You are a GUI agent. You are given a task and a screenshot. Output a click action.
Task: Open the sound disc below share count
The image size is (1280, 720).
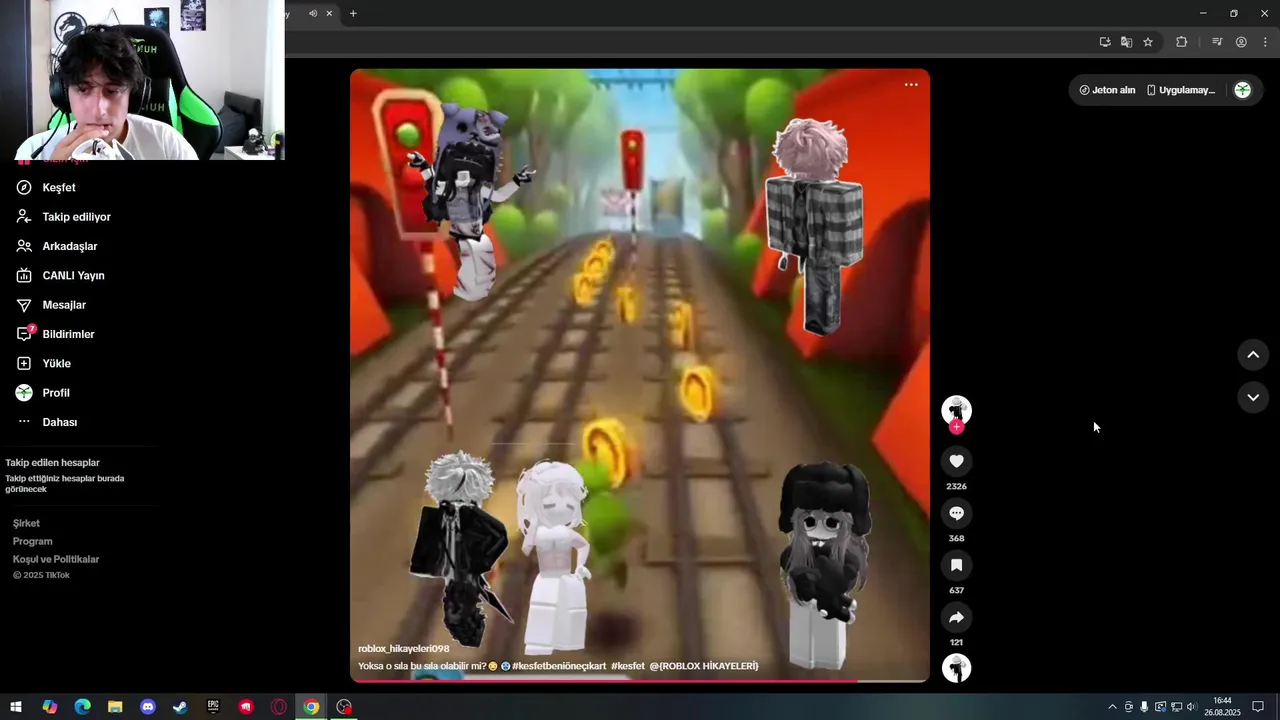click(956, 668)
